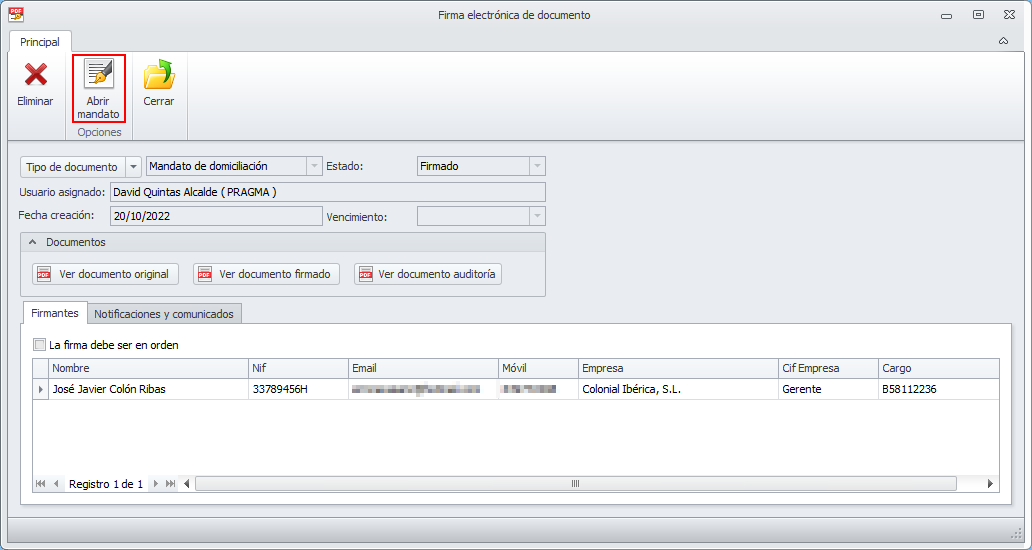Screen dimensions: 1032x550
Task: Click Ver documento auditoría button
Action: (x=428, y=274)
